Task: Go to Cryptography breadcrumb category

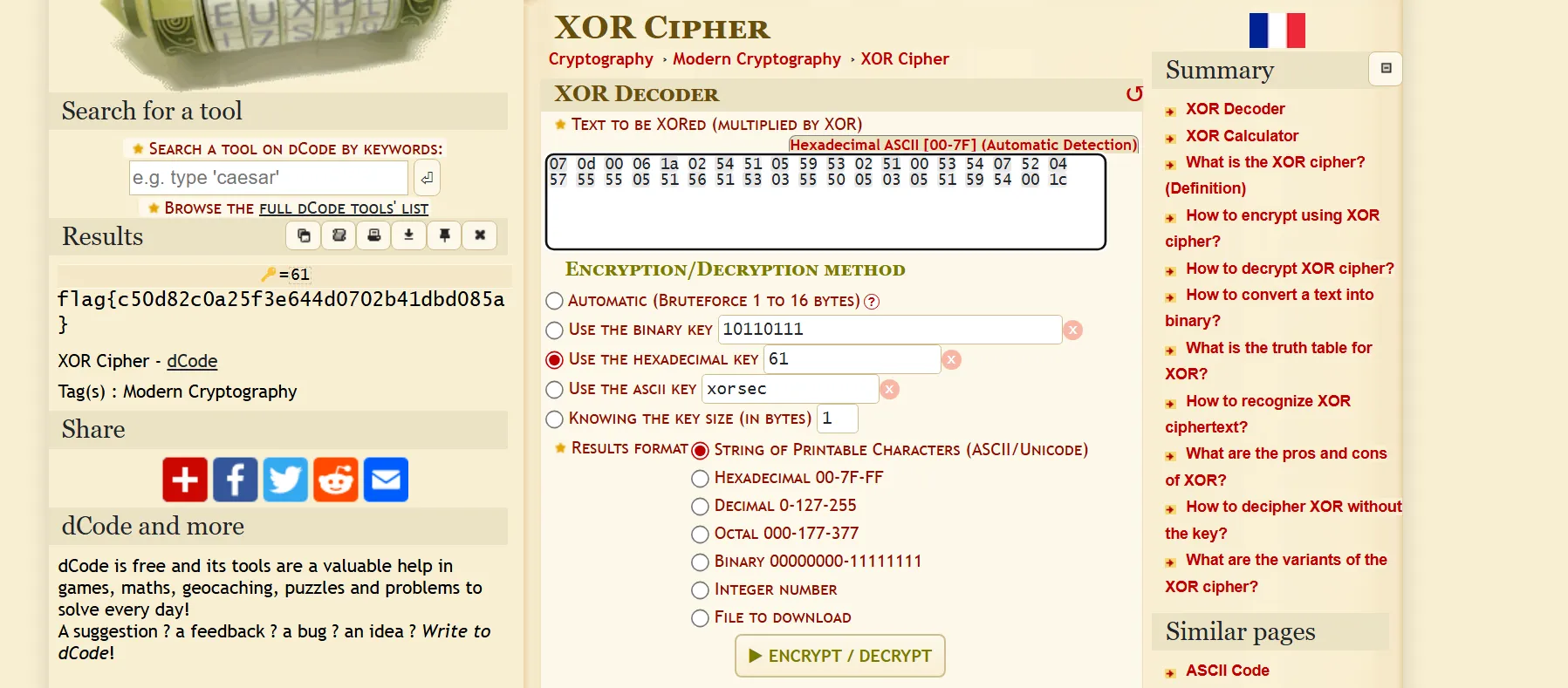Action: tap(600, 58)
